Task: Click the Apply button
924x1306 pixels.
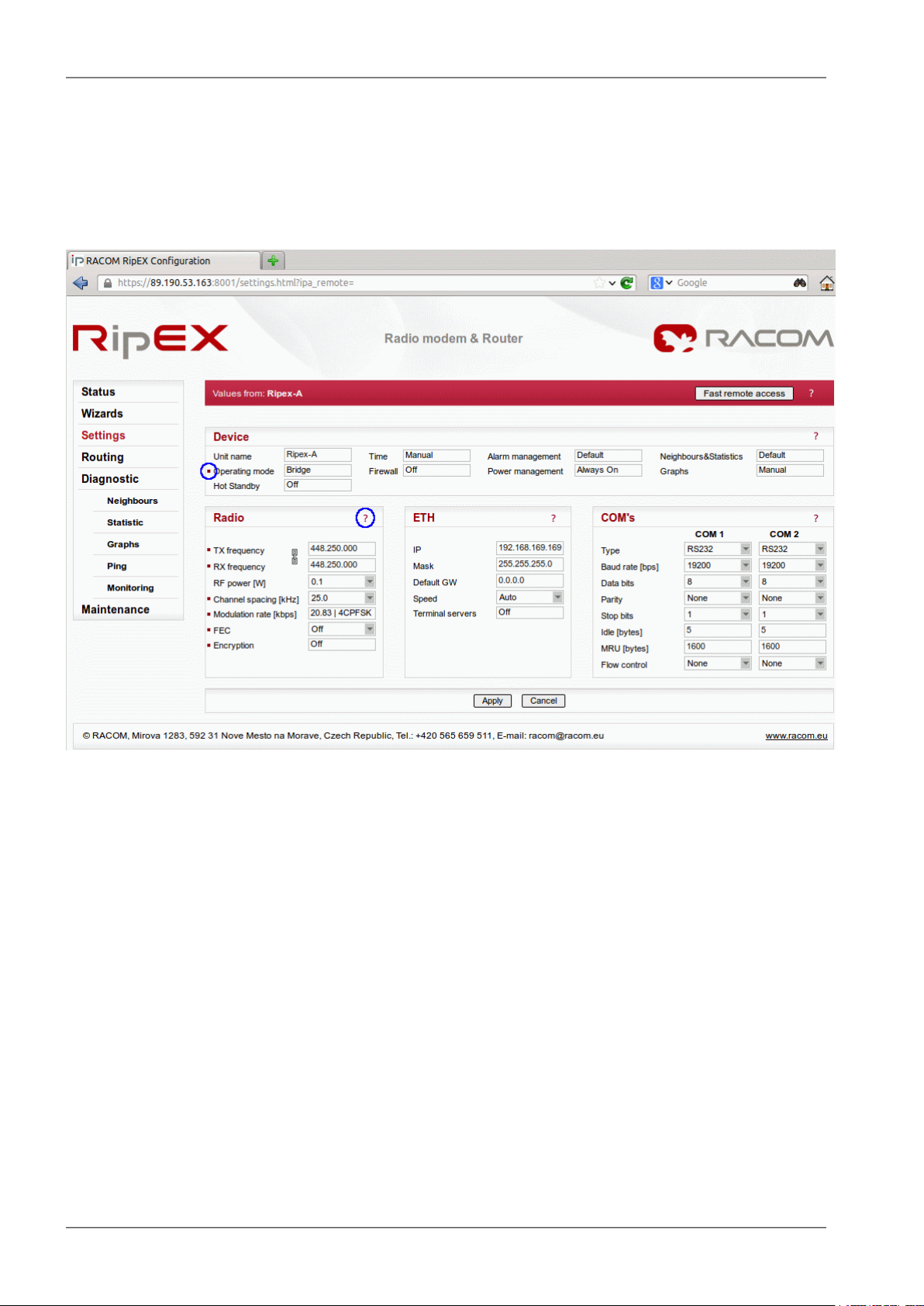Action: coord(492,701)
